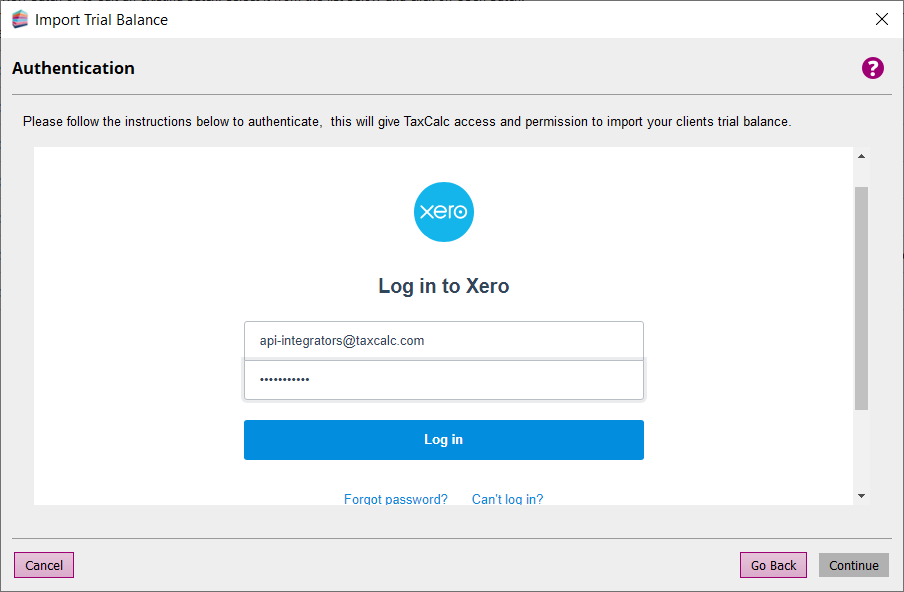Open the Forgot password? link
The image size is (904, 592).
[x=395, y=499]
